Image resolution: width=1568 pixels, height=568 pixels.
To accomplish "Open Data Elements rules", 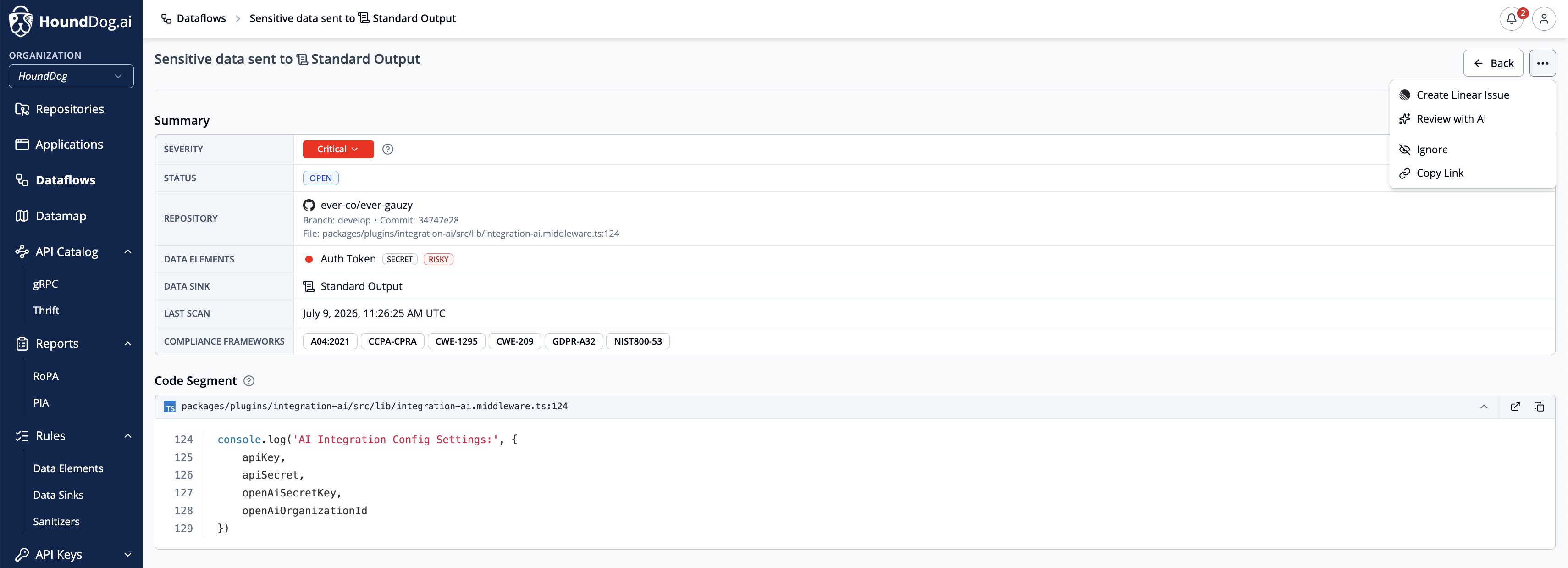I will [68, 468].
